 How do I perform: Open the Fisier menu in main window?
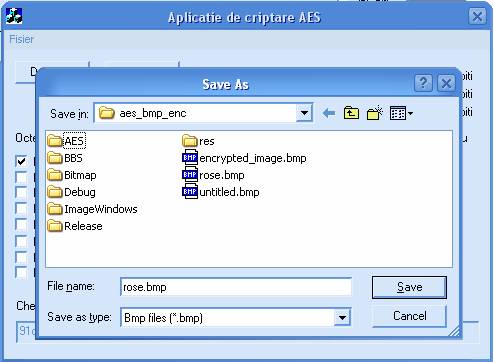[x=21, y=39]
